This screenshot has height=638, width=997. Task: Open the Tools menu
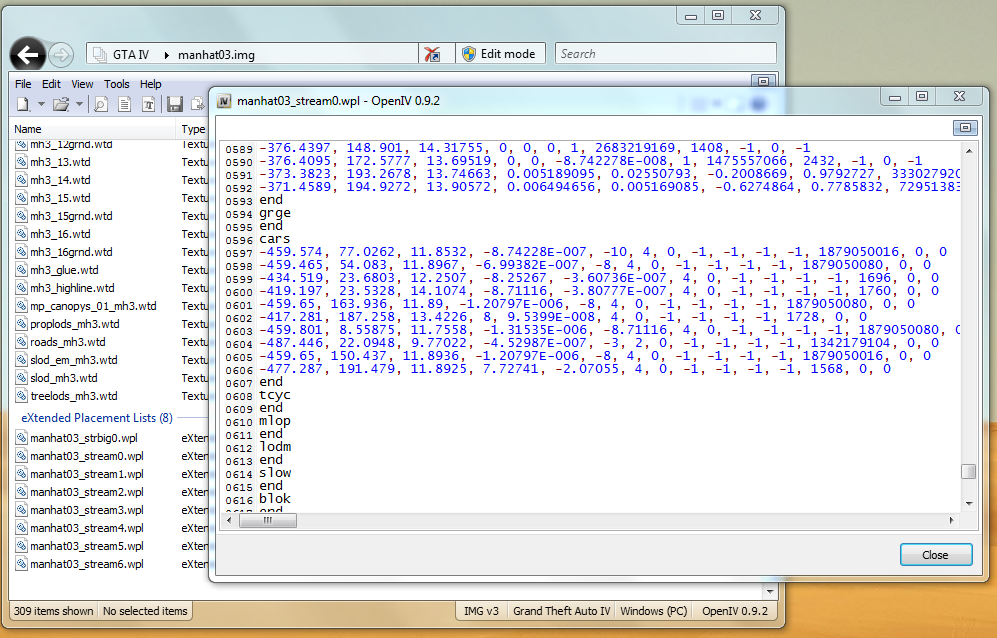click(x=117, y=84)
